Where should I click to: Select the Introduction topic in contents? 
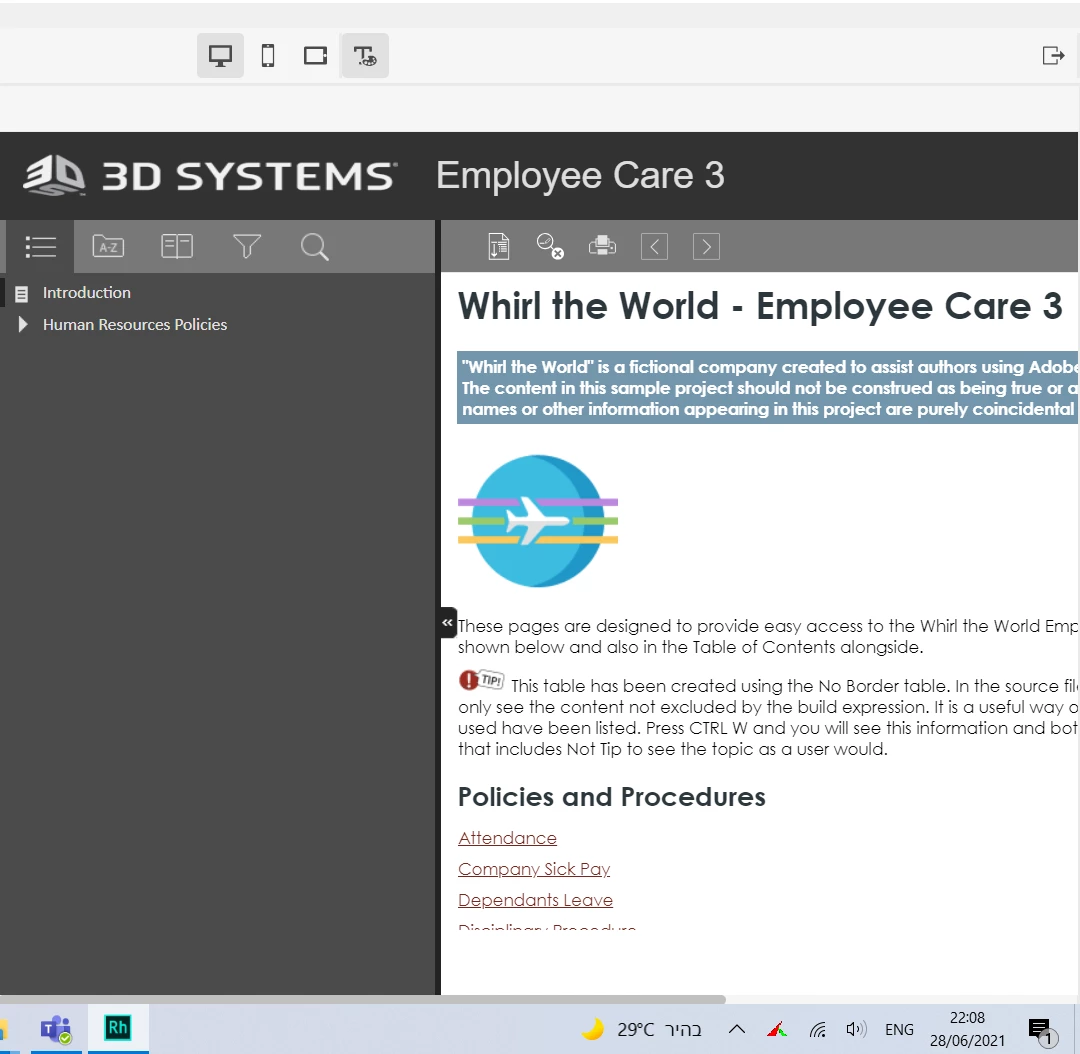click(x=86, y=293)
